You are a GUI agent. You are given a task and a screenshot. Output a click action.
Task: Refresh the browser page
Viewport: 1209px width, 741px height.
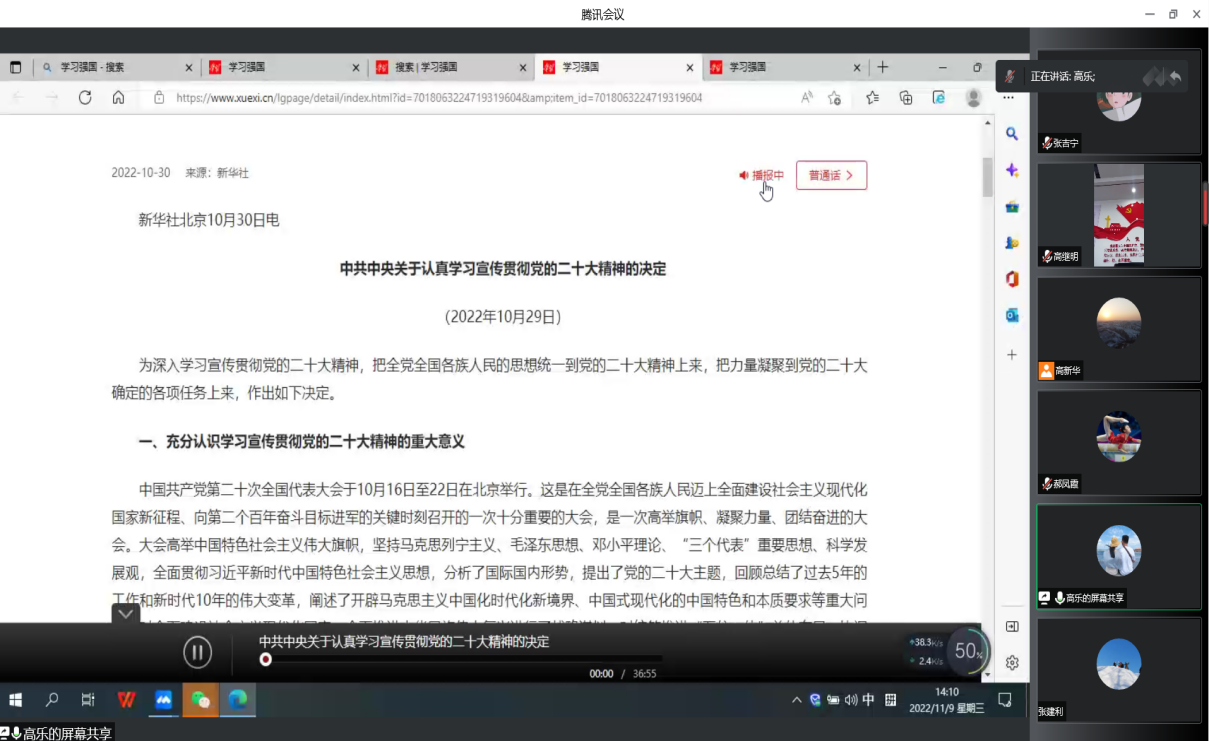[x=85, y=98]
